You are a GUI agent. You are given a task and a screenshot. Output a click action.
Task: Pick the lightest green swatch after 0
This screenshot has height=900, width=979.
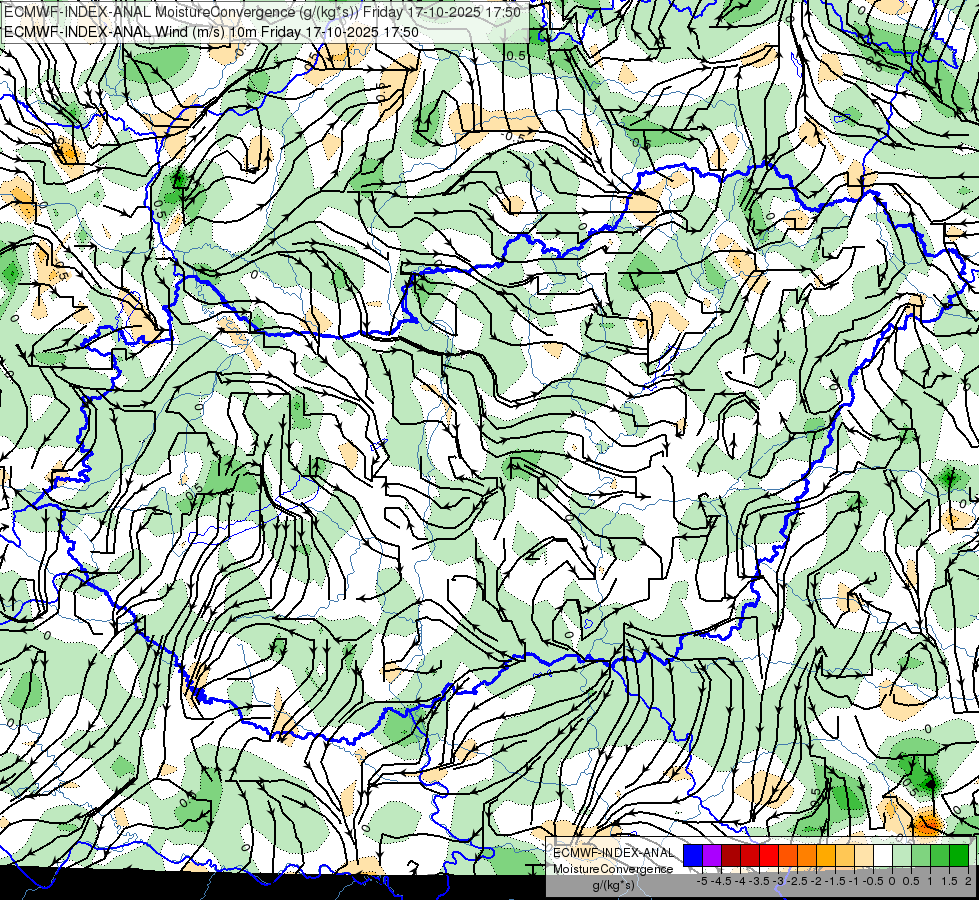tap(902, 856)
